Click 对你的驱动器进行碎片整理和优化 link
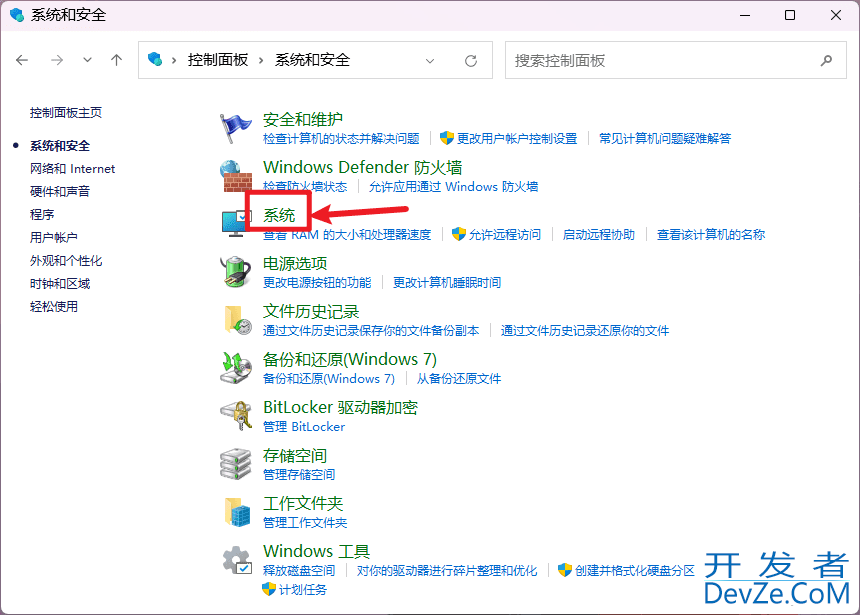The width and height of the screenshot is (860, 615). tap(447, 571)
